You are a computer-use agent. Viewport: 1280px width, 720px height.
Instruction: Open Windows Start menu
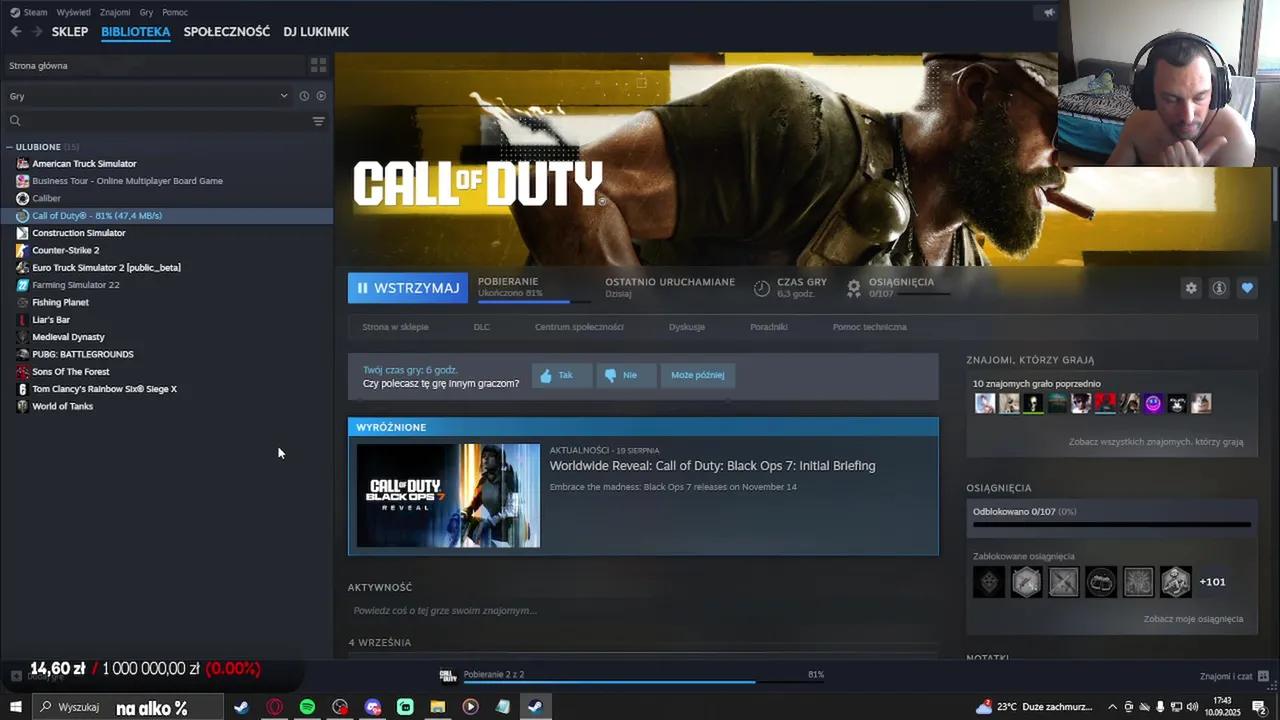pyautogui.click(x=16, y=707)
